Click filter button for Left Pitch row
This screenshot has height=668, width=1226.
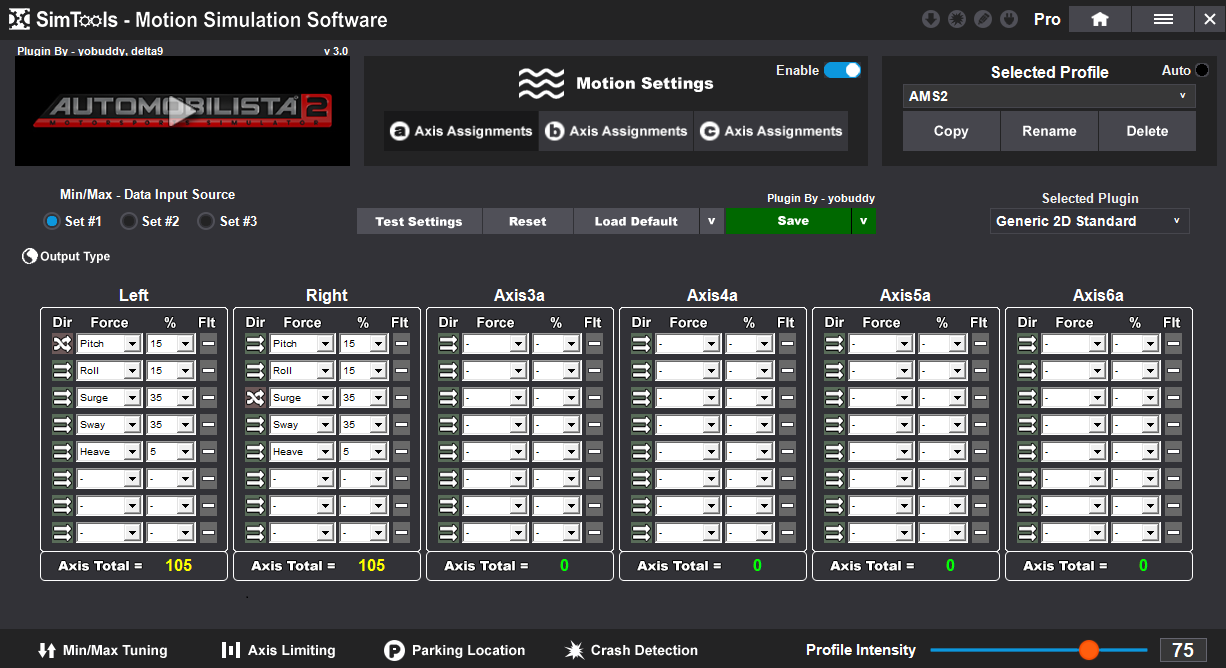(208, 344)
